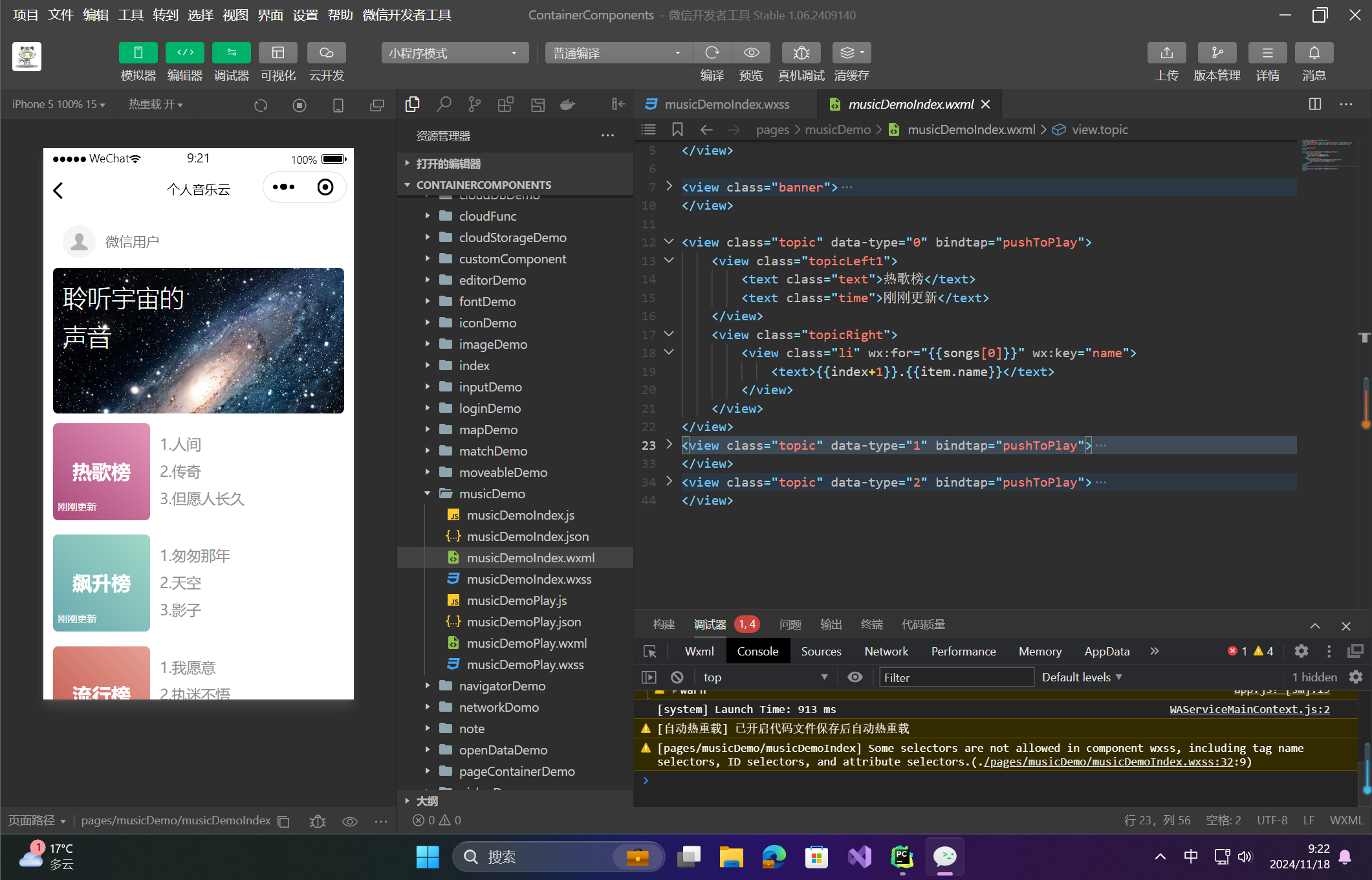Switch to the Network devtools tab
This screenshot has height=880, width=1372.
886,651
